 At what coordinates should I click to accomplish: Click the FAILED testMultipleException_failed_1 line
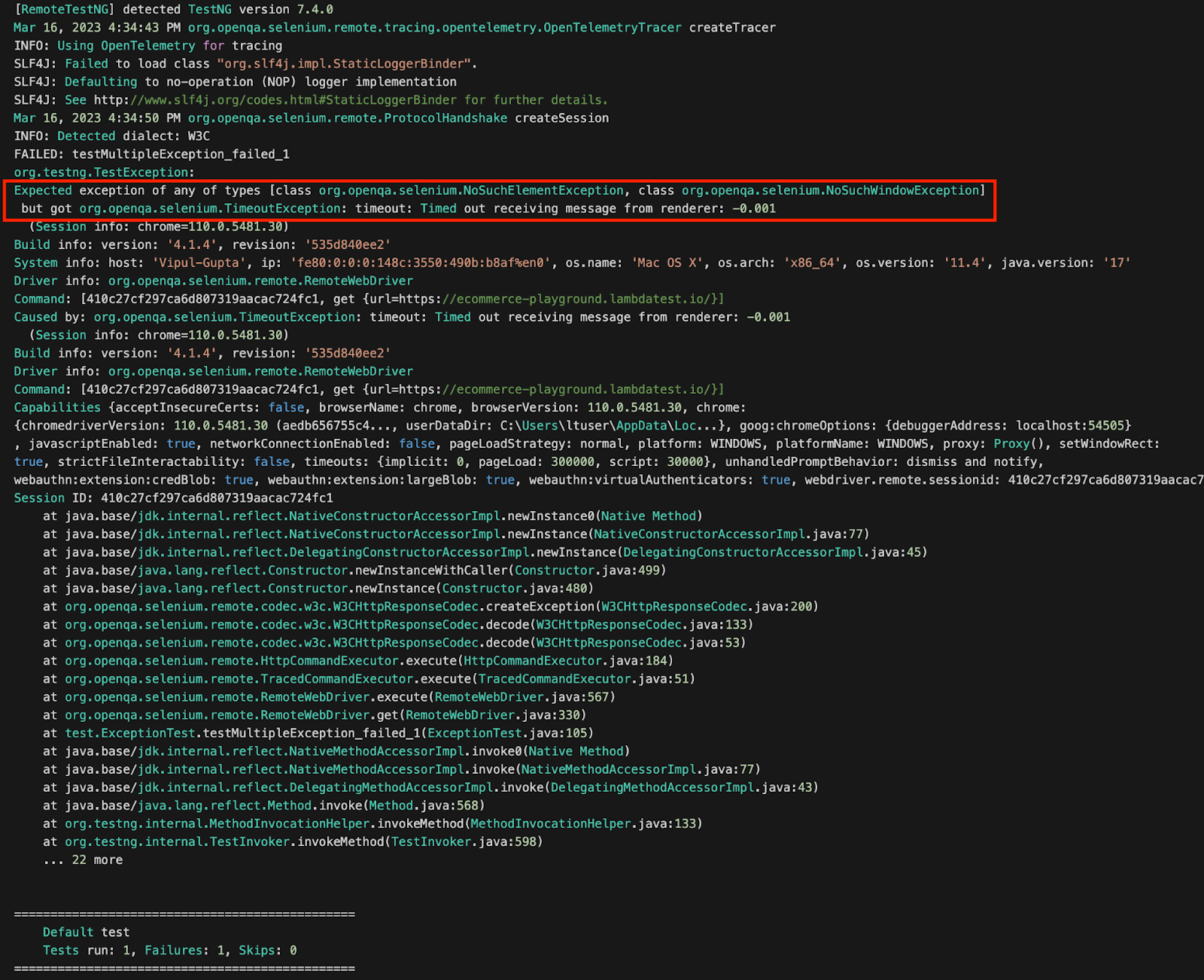point(152,154)
